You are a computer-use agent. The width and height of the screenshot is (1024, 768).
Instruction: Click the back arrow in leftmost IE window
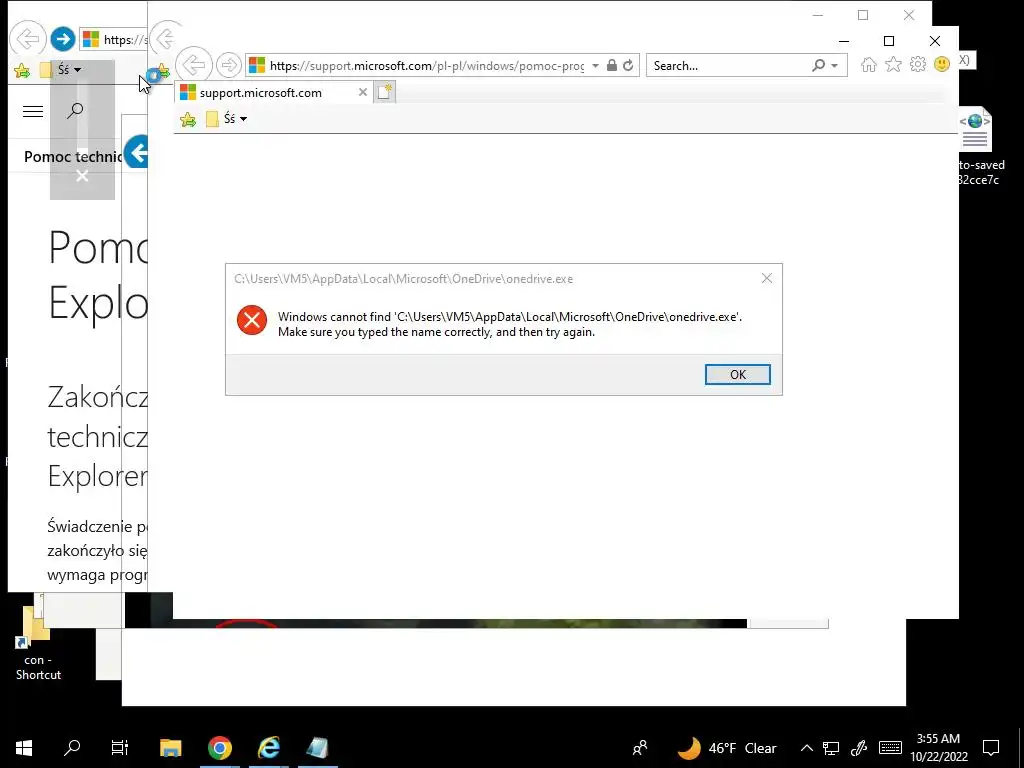[27, 39]
